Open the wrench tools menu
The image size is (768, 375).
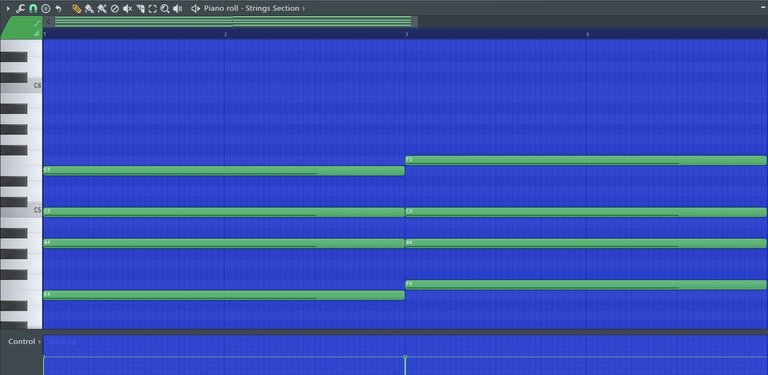point(20,8)
